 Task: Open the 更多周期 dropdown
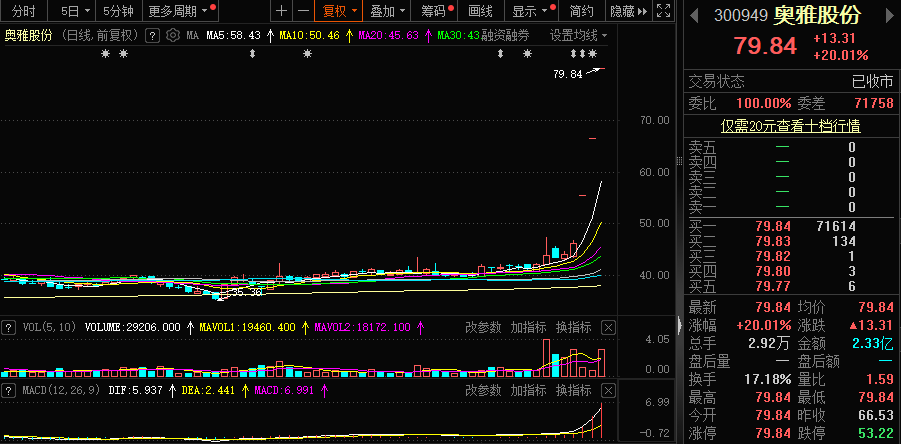179,11
